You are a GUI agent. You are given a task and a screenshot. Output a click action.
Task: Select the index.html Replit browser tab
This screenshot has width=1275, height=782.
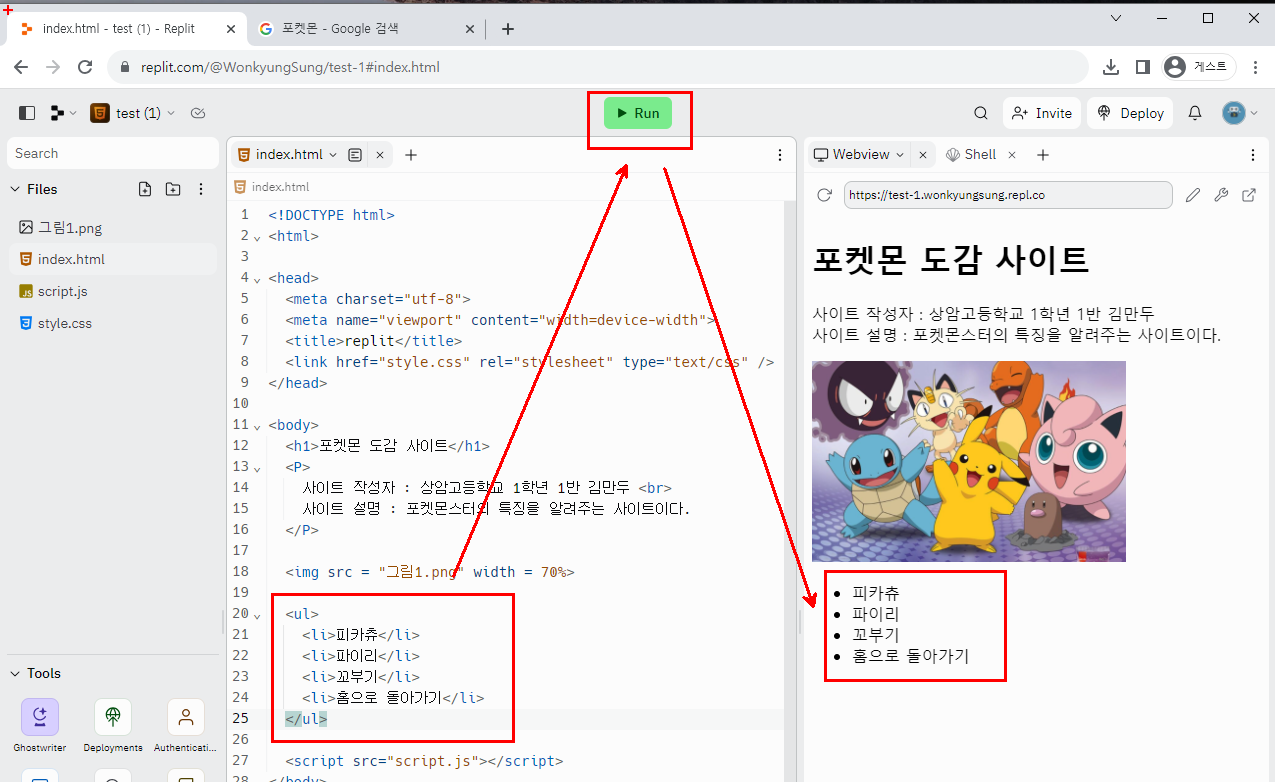[125, 29]
